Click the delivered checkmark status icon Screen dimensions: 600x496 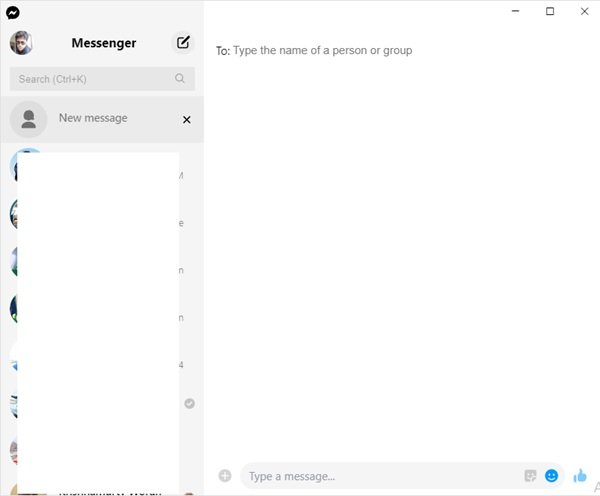[x=189, y=403]
